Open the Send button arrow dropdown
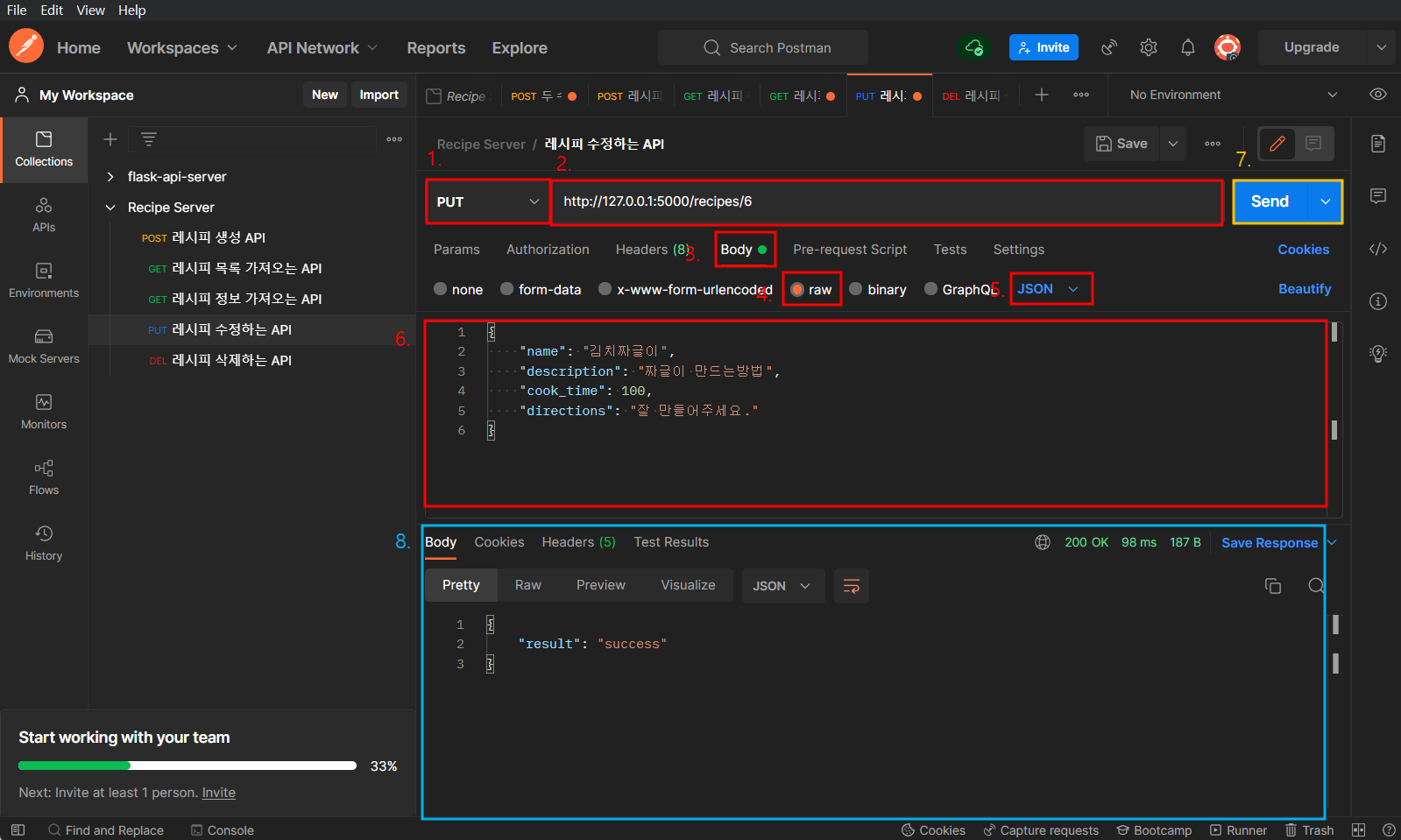This screenshot has height=840, width=1401. (x=1325, y=201)
